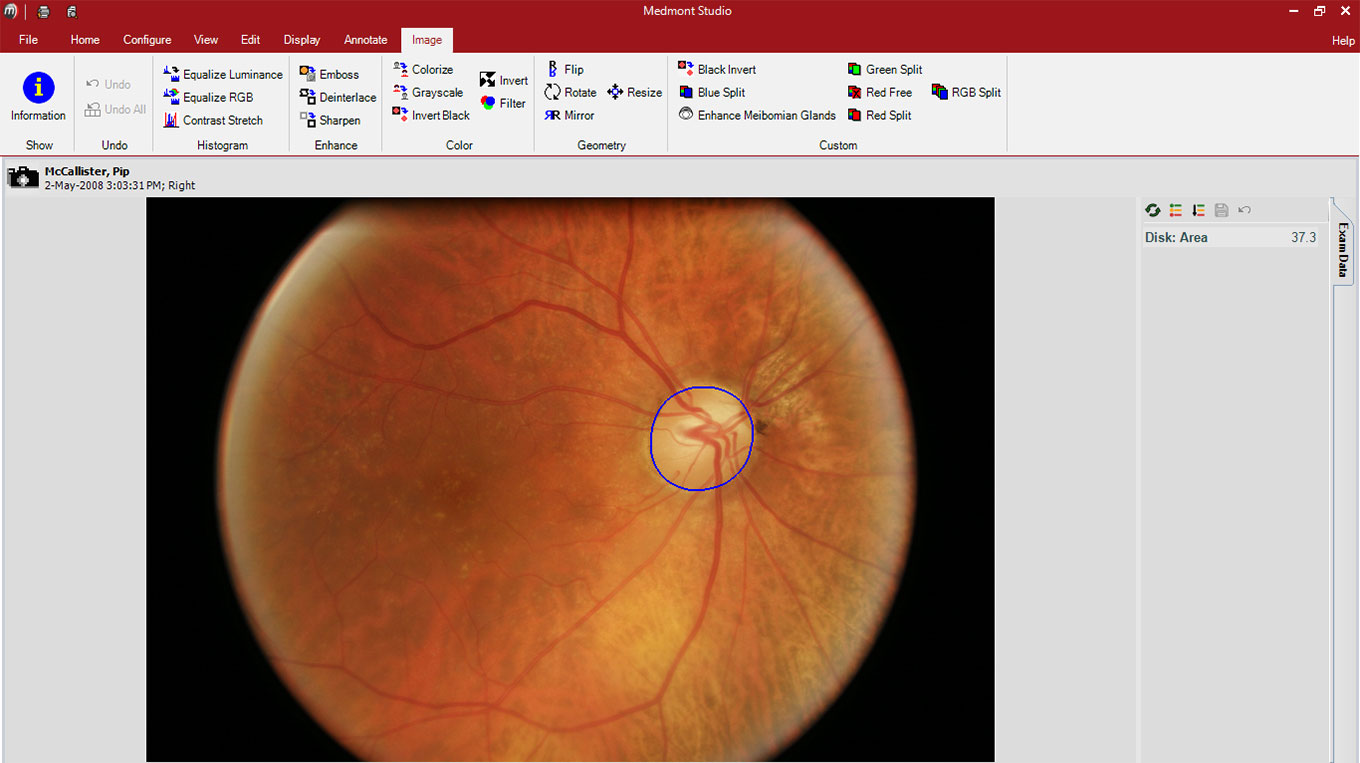This screenshot has width=1360, height=763.
Task: Click the sort-order icon in the exam data panel
Action: tap(1198, 210)
